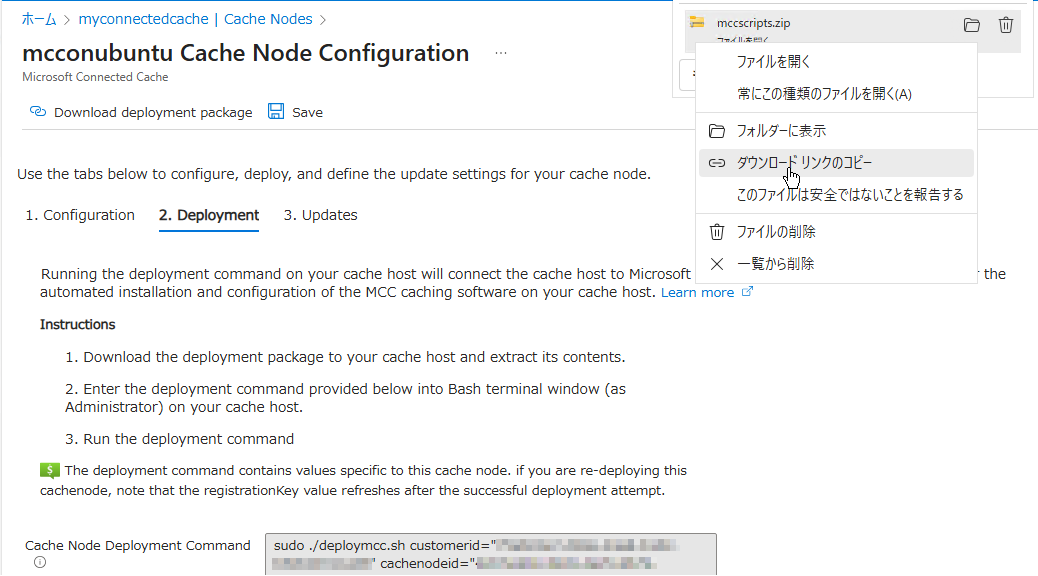
Task: Open the ellipsis menu next to the page title
Action: tap(502, 52)
